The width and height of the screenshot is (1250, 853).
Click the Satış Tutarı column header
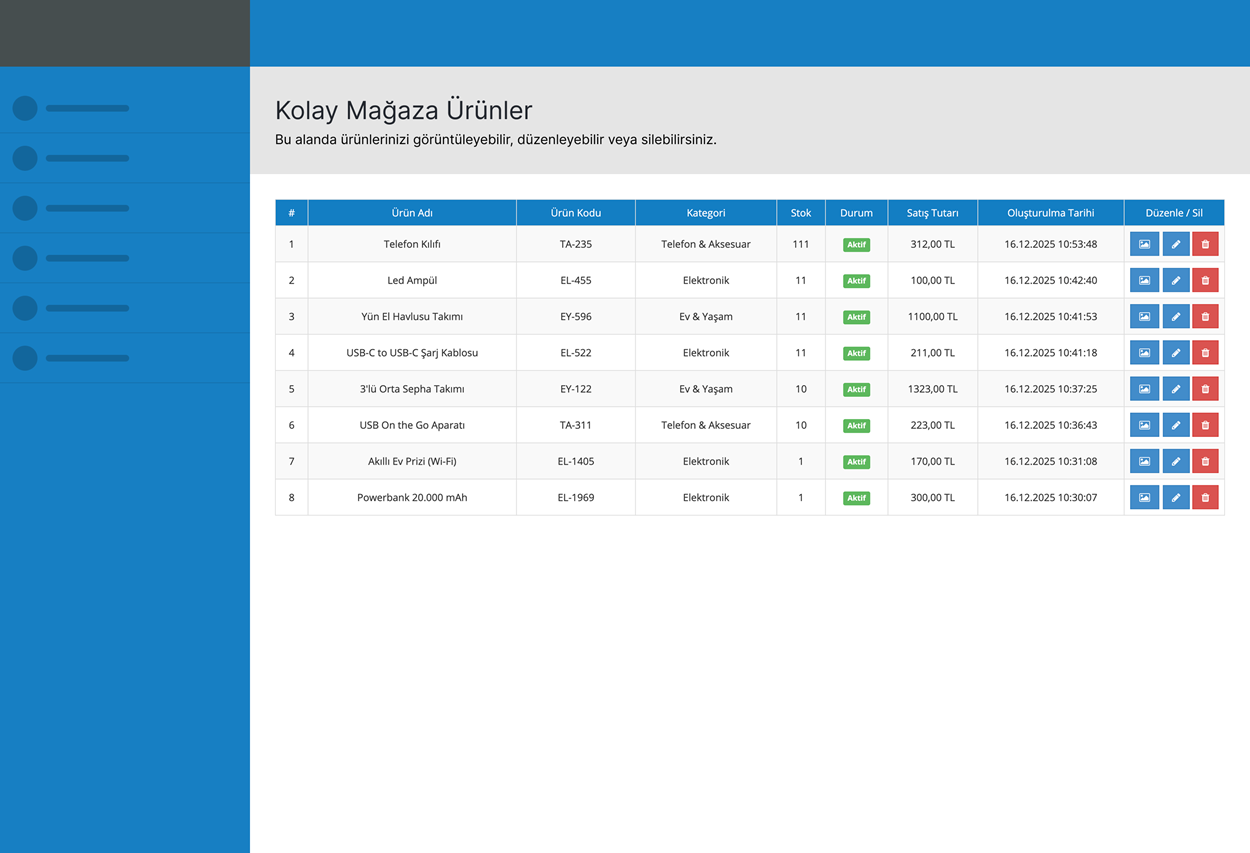[932, 213]
